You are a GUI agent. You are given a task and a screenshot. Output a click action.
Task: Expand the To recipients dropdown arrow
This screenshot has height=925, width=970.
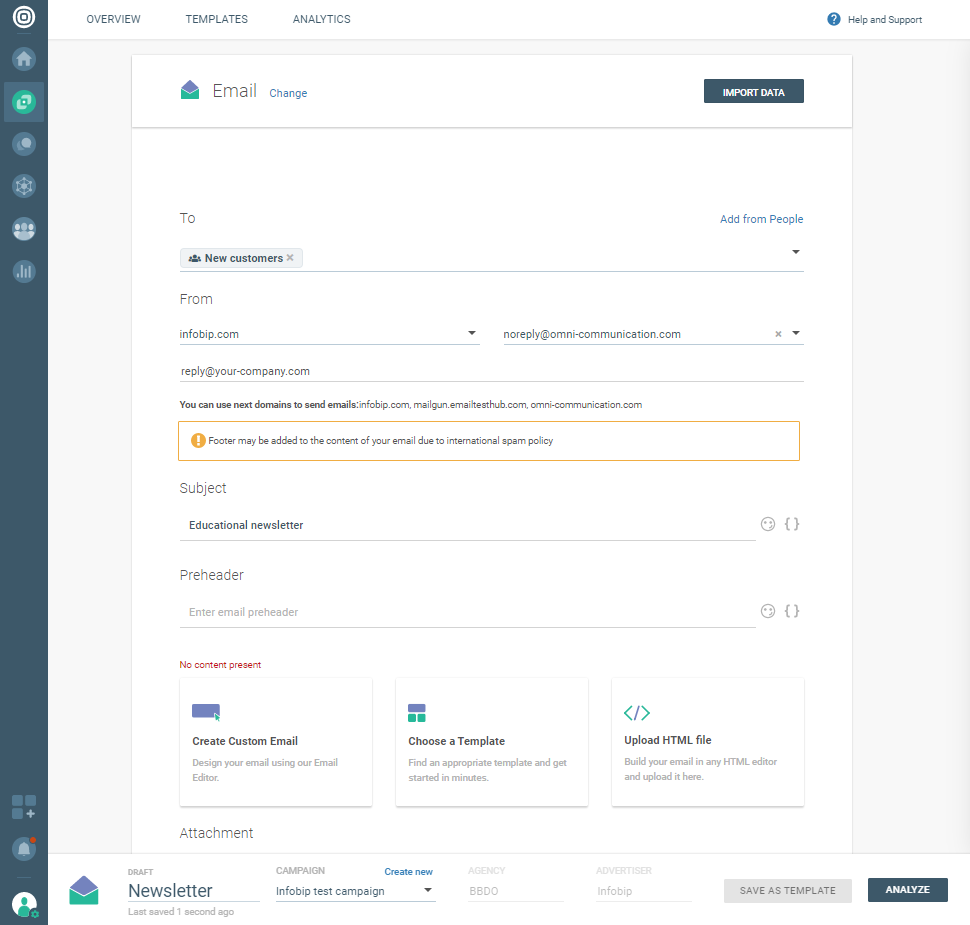pyautogui.click(x=796, y=252)
